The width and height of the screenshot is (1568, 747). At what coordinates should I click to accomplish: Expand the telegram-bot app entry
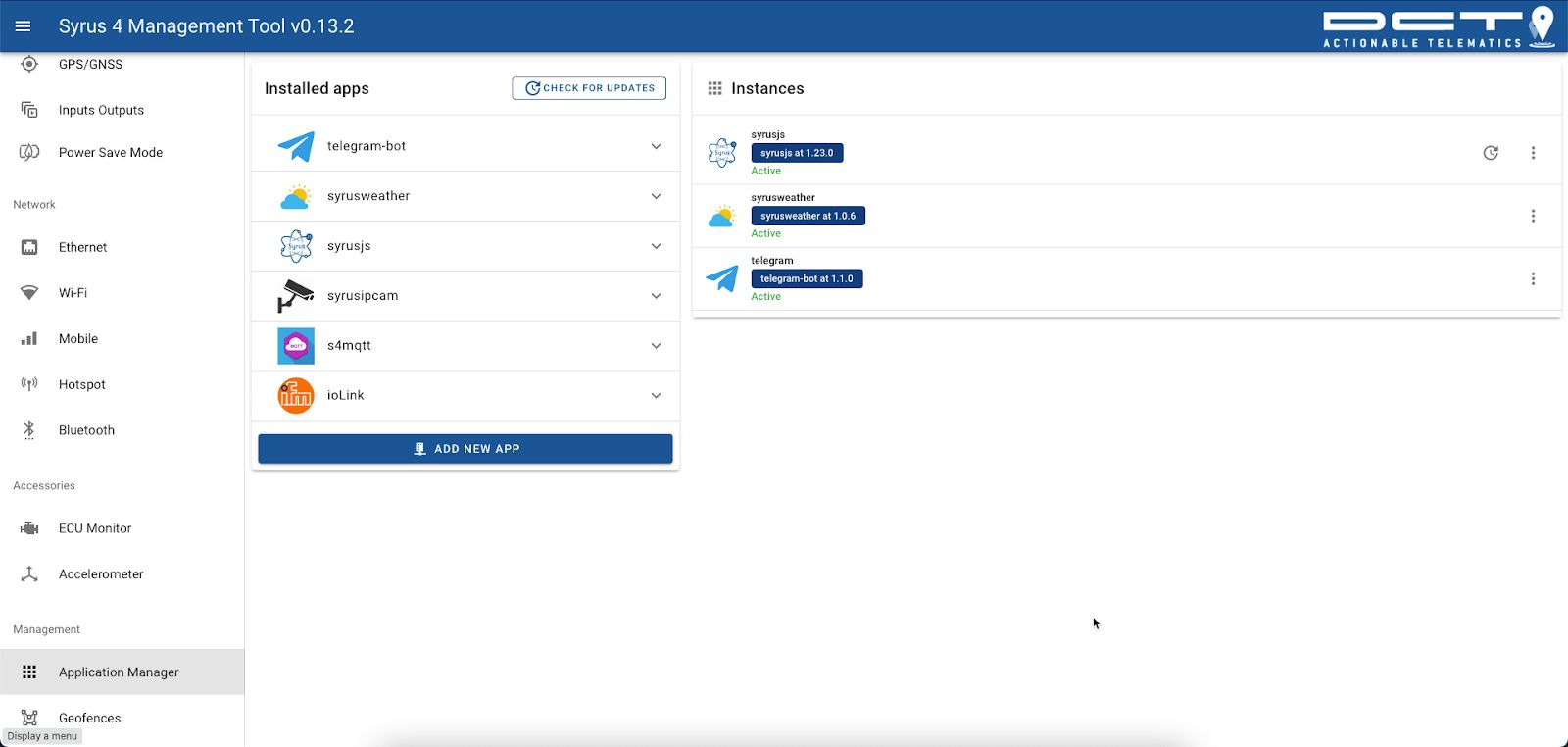point(656,147)
